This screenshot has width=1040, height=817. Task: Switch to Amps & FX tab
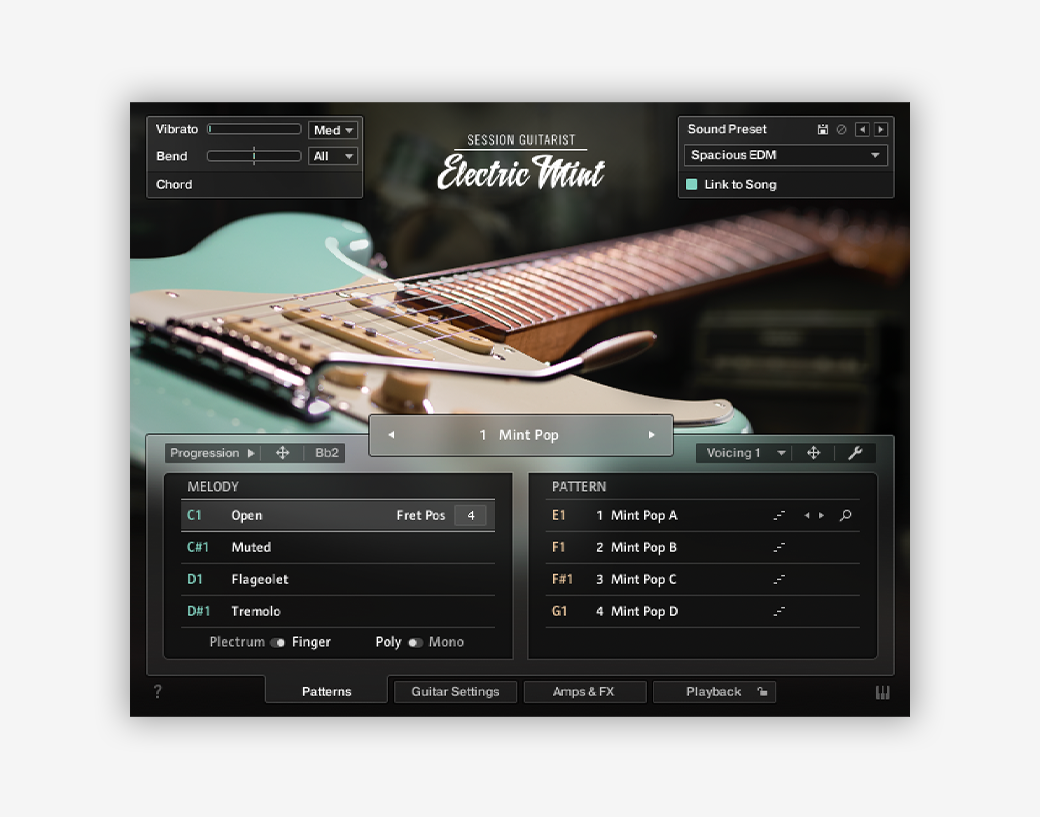click(584, 692)
